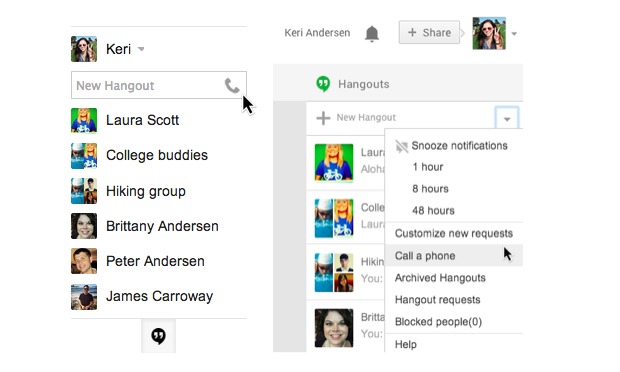This screenshot has height=372, width=620.
Task: Expand the dropdown arrow next to Keri
Action: tap(141, 49)
